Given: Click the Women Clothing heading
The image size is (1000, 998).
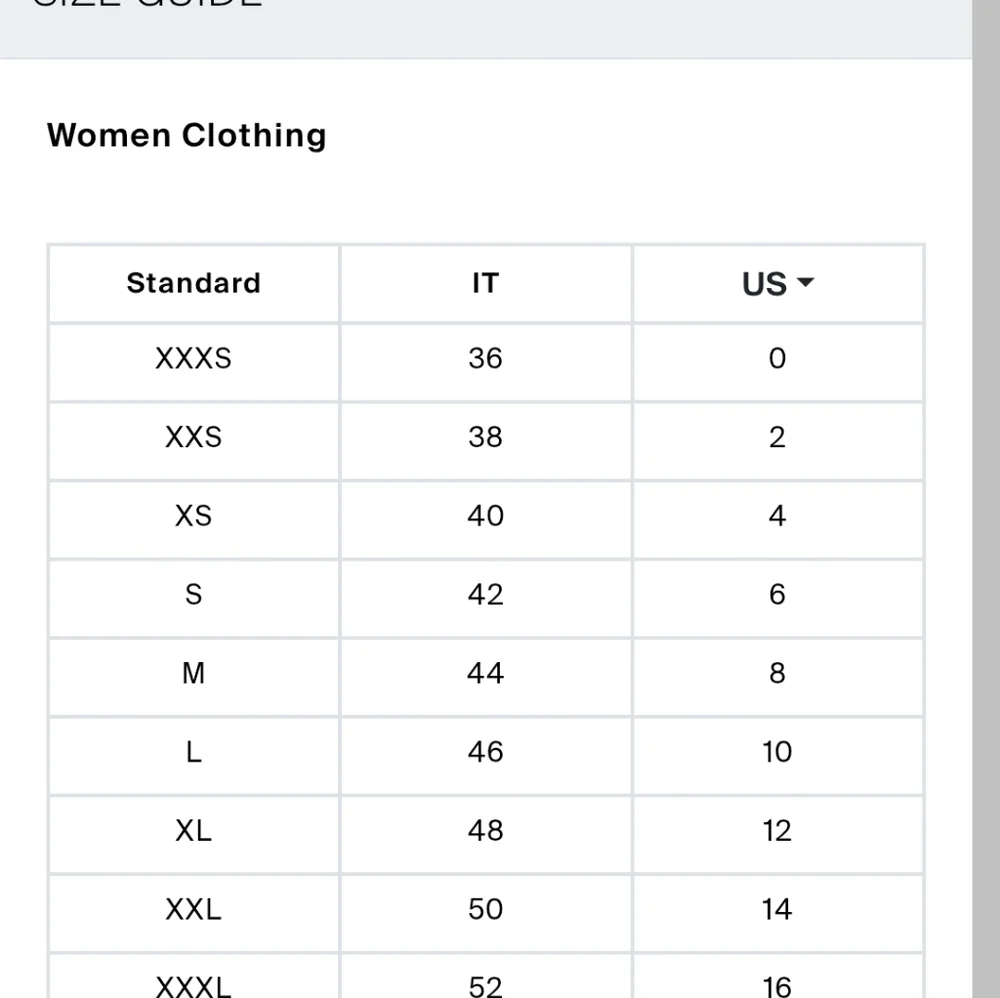Looking at the screenshot, I should [x=187, y=135].
